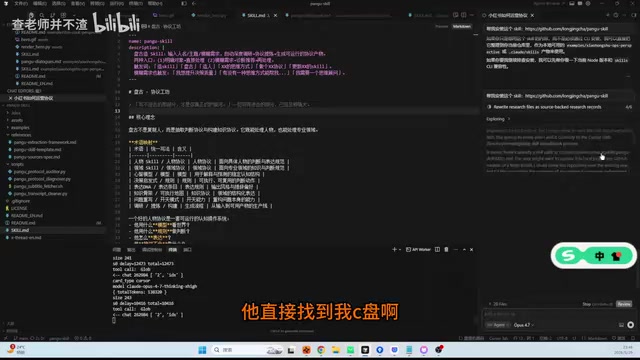Viewport: 640px width, 360px height.
Task: Expand the Exploring step chevron
Action: [x=509, y=119]
